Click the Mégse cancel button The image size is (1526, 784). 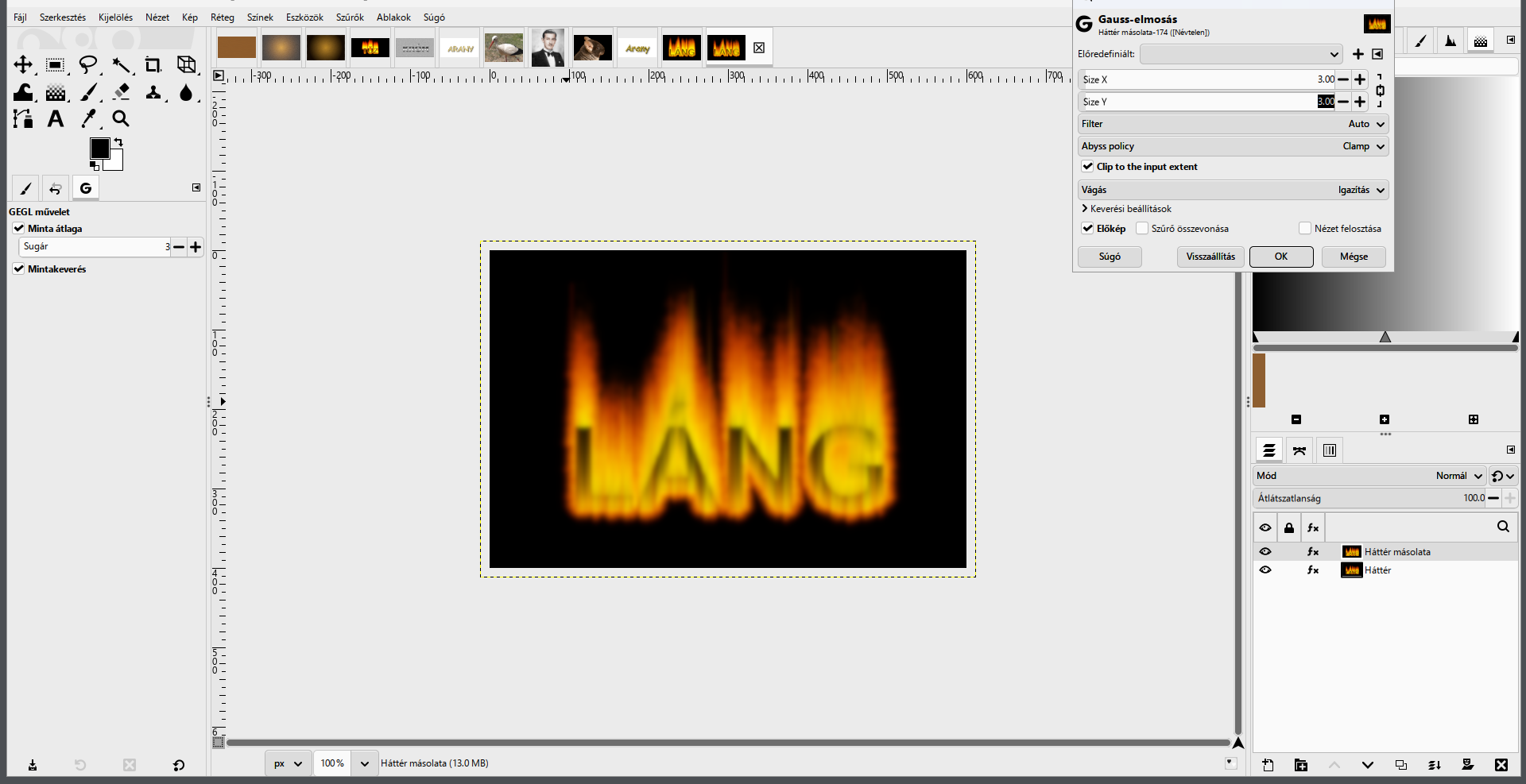(1354, 257)
